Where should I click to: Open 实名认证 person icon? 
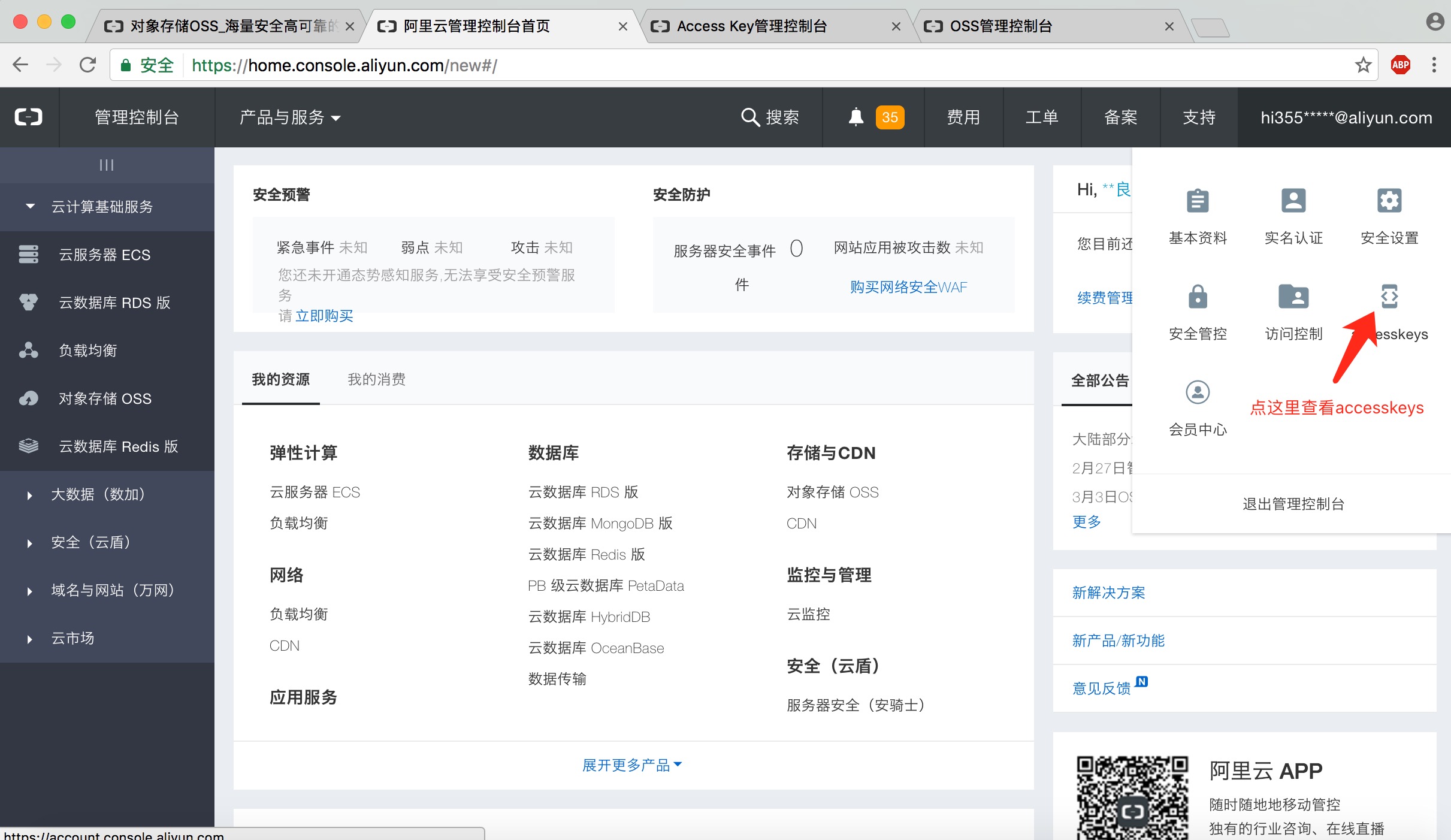[x=1293, y=201]
